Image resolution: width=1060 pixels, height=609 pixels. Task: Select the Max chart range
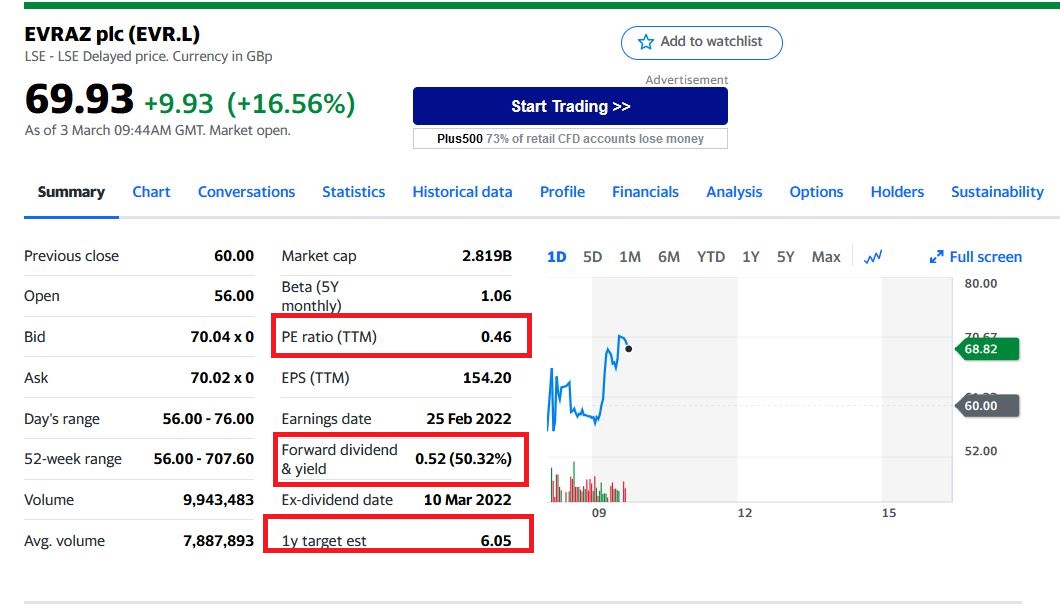tap(826, 257)
